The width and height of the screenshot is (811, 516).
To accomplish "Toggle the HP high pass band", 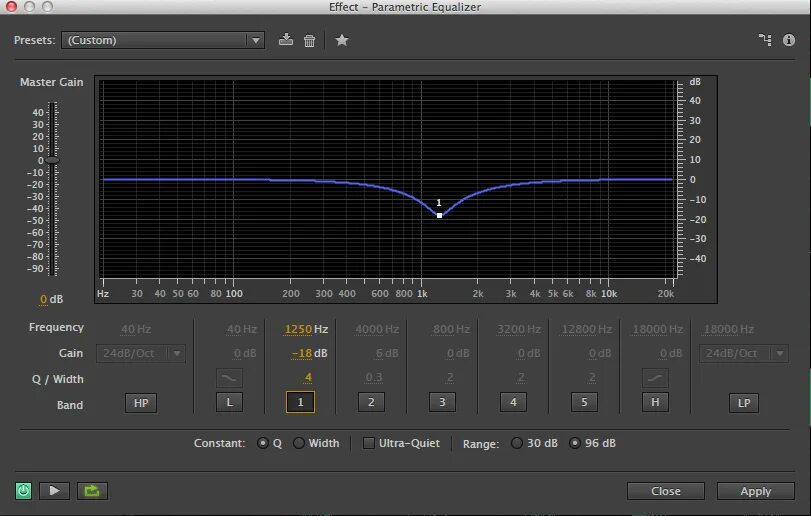I will [141, 403].
